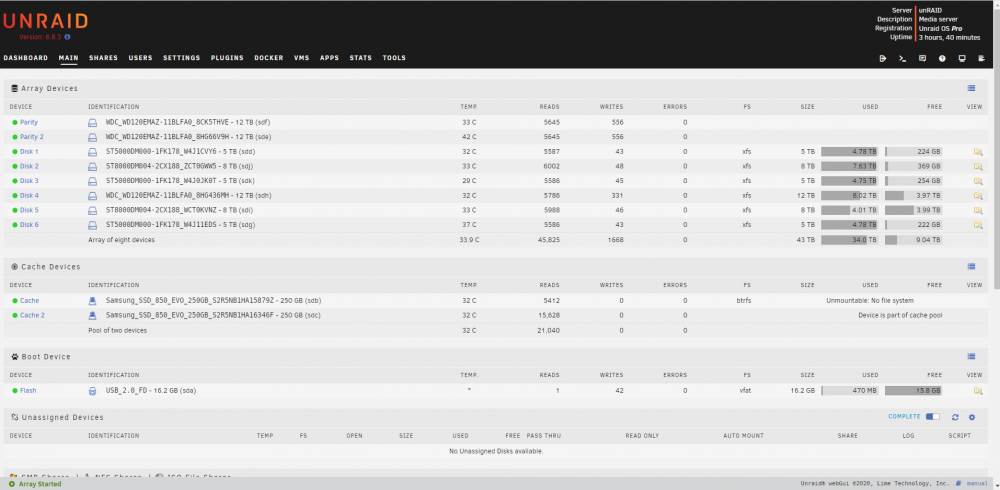1000x490 pixels.
Task: Refresh the Unassigned Devices list
Action: point(955,417)
